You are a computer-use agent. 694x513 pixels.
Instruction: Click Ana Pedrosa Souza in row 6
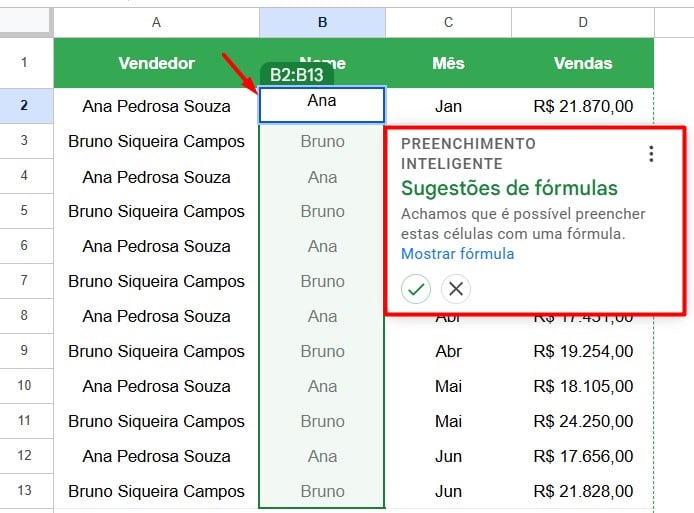(156, 246)
